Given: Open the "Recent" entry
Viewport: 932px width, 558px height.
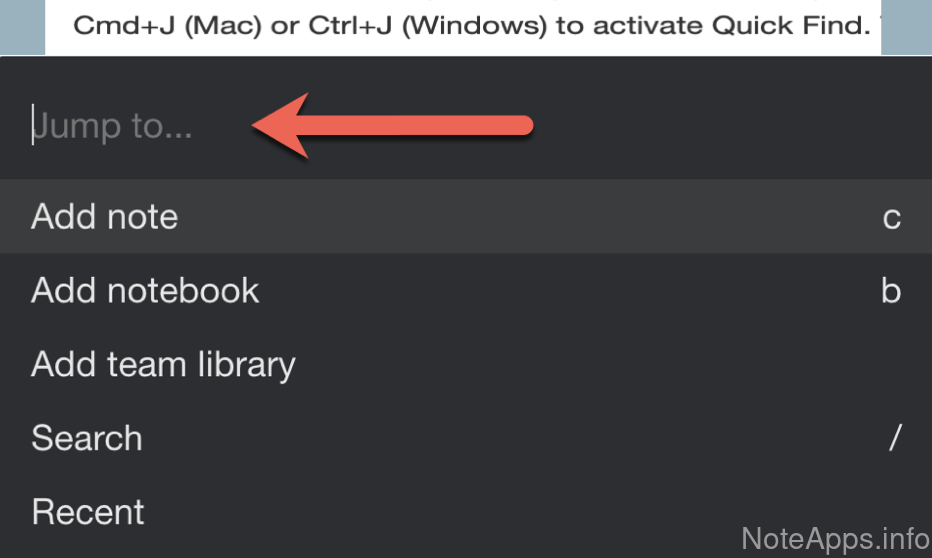Looking at the screenshot, I should click(88, 512).
